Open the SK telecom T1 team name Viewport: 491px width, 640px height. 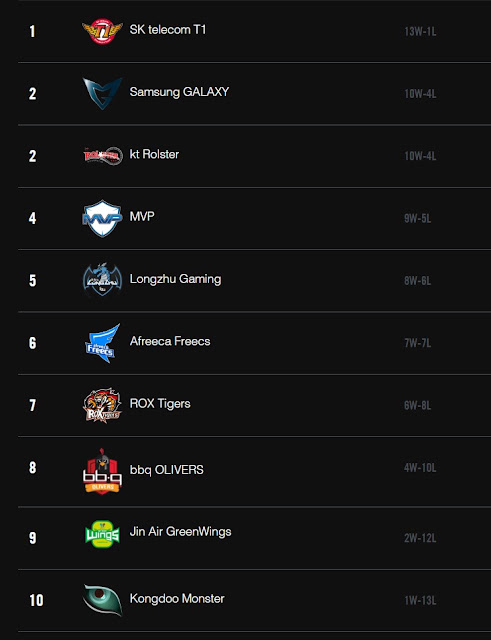click(168, 30)
